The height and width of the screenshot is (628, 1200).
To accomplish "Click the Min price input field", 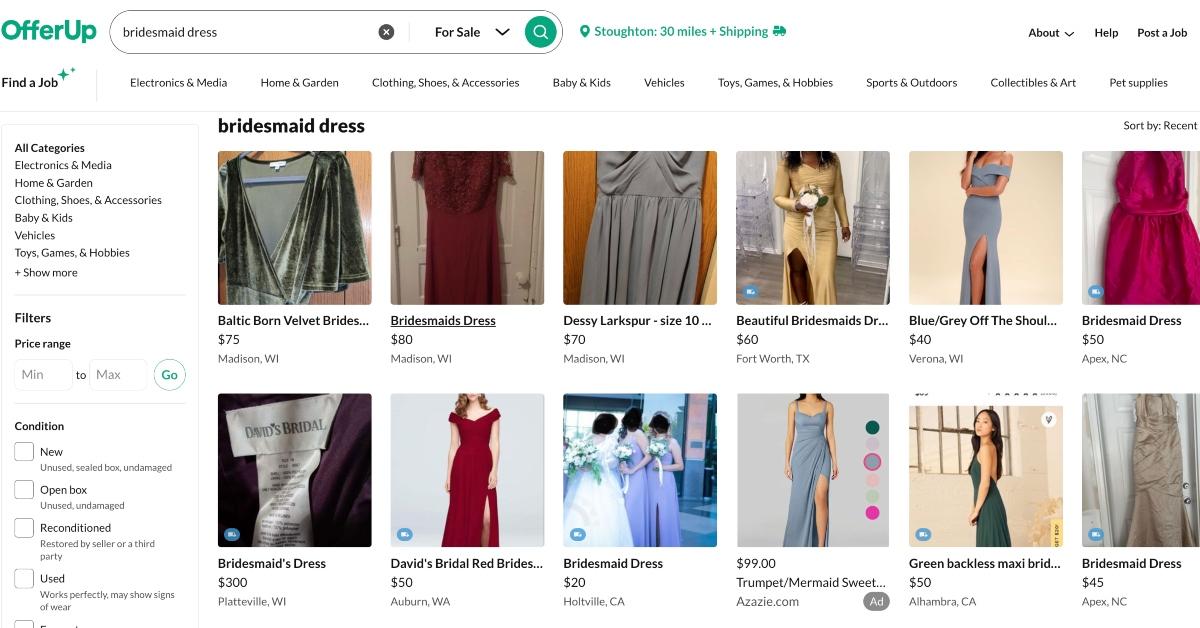I will pyautogui.click(x=42, y=374).
